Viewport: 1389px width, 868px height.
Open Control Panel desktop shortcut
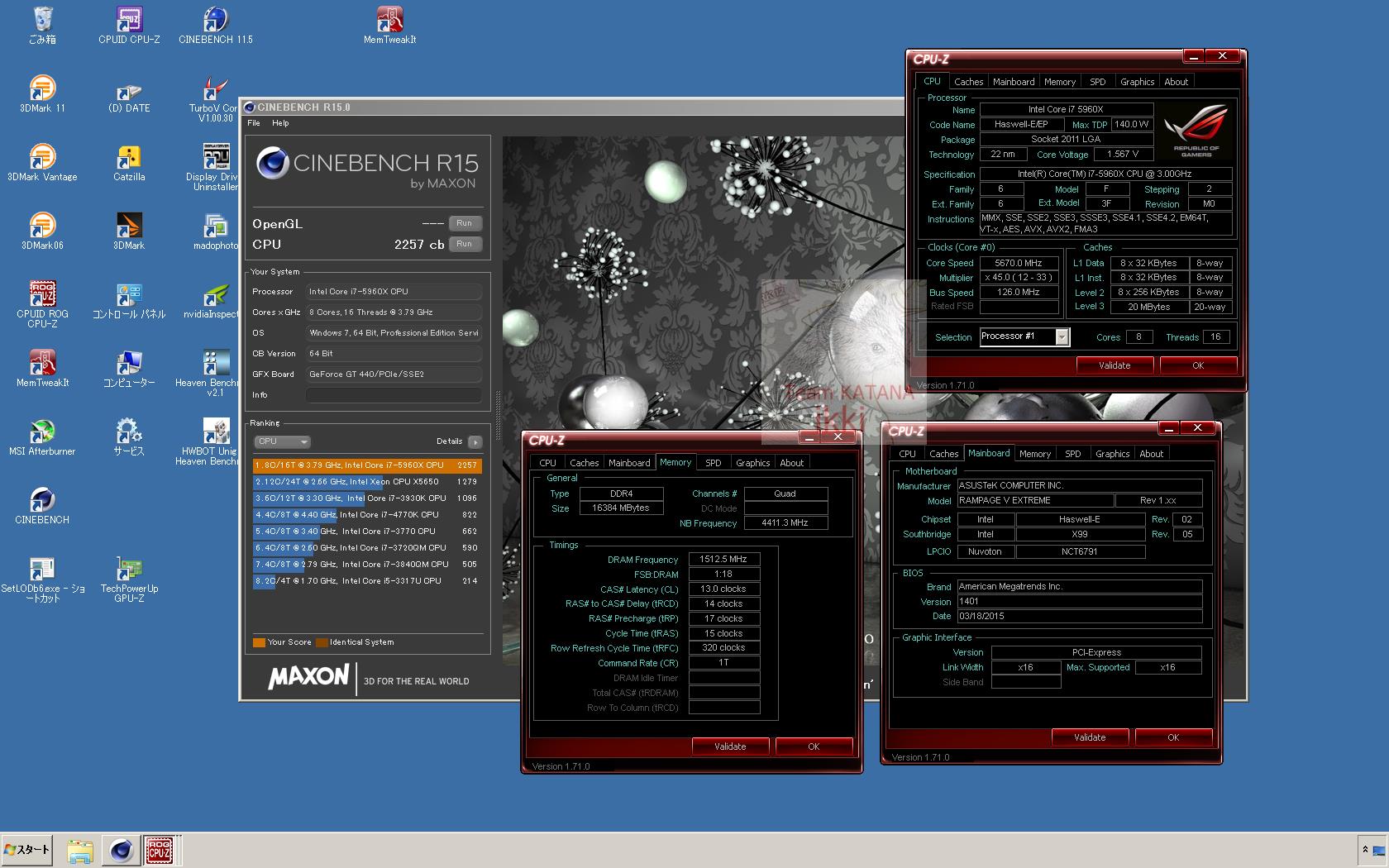(x=129, y=299)
